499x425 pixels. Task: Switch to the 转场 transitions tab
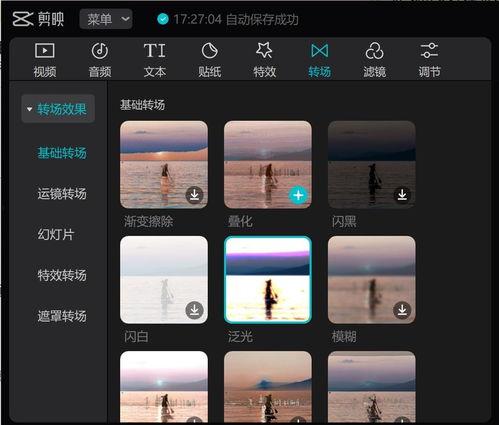[319, 60]
